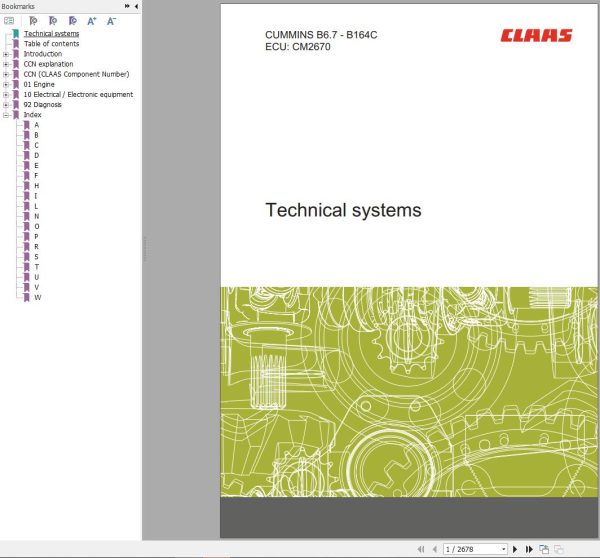This screenshot has height=558, width=600.
Task: Open Index letter I bookmark
Action: click(x=36, y=196)
